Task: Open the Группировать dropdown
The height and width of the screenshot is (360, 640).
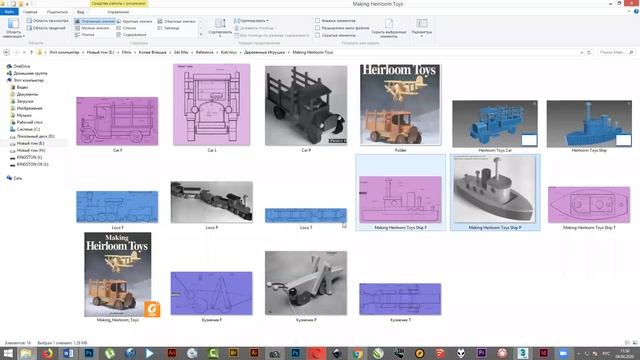Action: (x=252, y=20)
